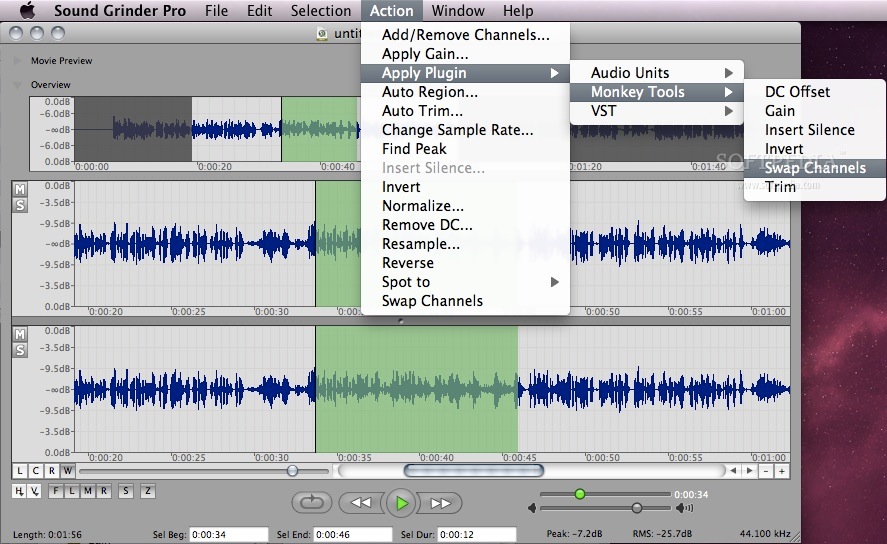Mute the lower channel with M
This screenshot has width=887, height=544.
20,334
